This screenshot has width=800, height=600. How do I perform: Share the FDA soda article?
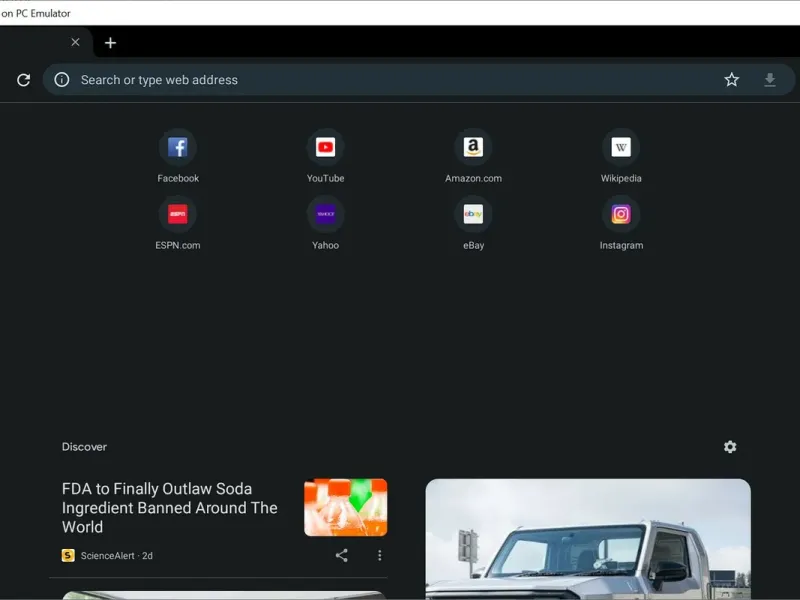[x=342, y=556]
